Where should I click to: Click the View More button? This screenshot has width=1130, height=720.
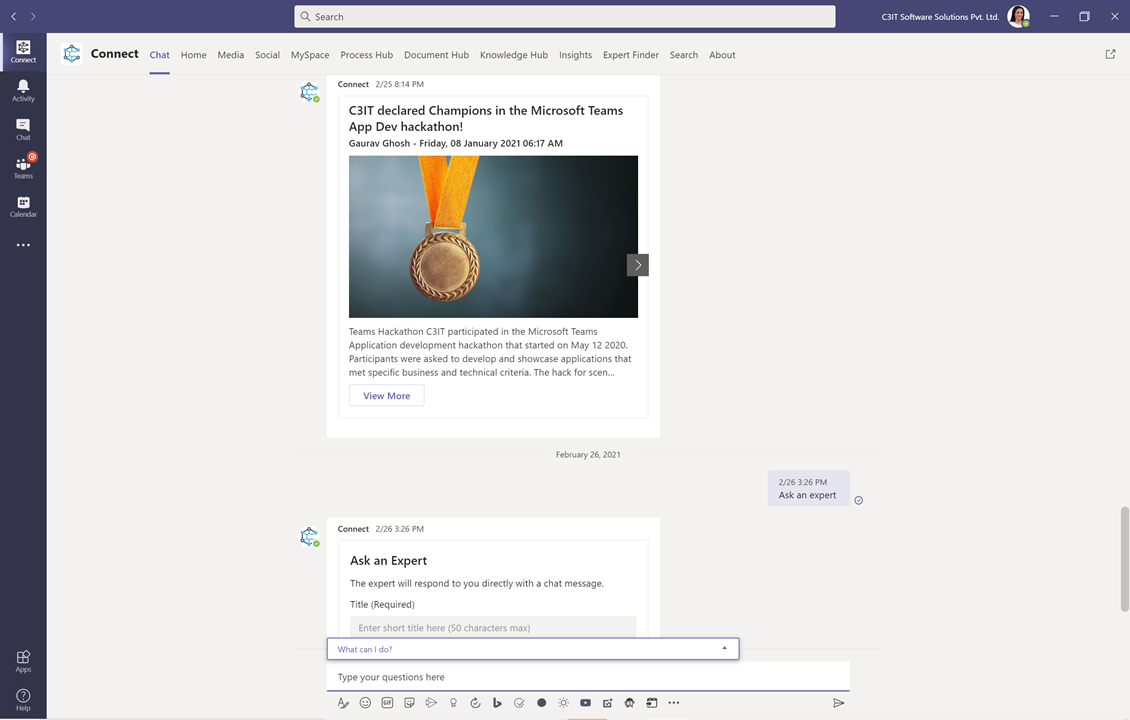click(386, 396)
